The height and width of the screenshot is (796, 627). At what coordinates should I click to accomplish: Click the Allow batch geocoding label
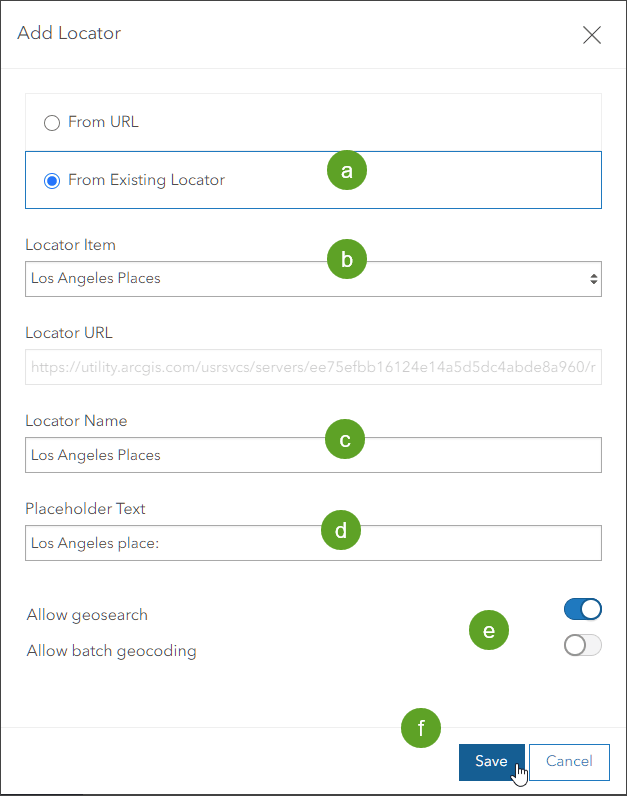click(x=111, y=651)
